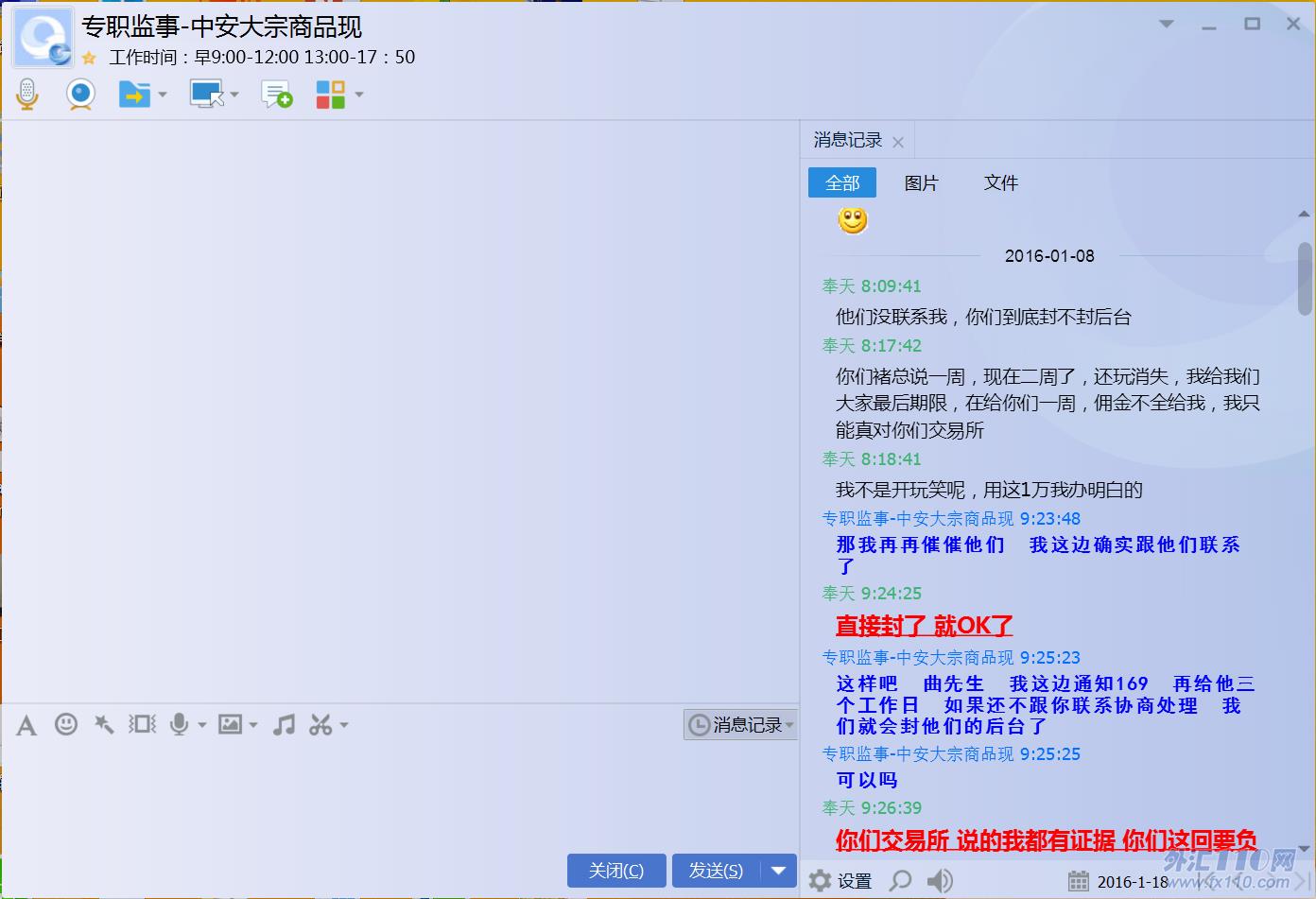Screen dimensions: 1316x899
Task: Click the message history scrollbar thumb
Action: [1305, 279]
